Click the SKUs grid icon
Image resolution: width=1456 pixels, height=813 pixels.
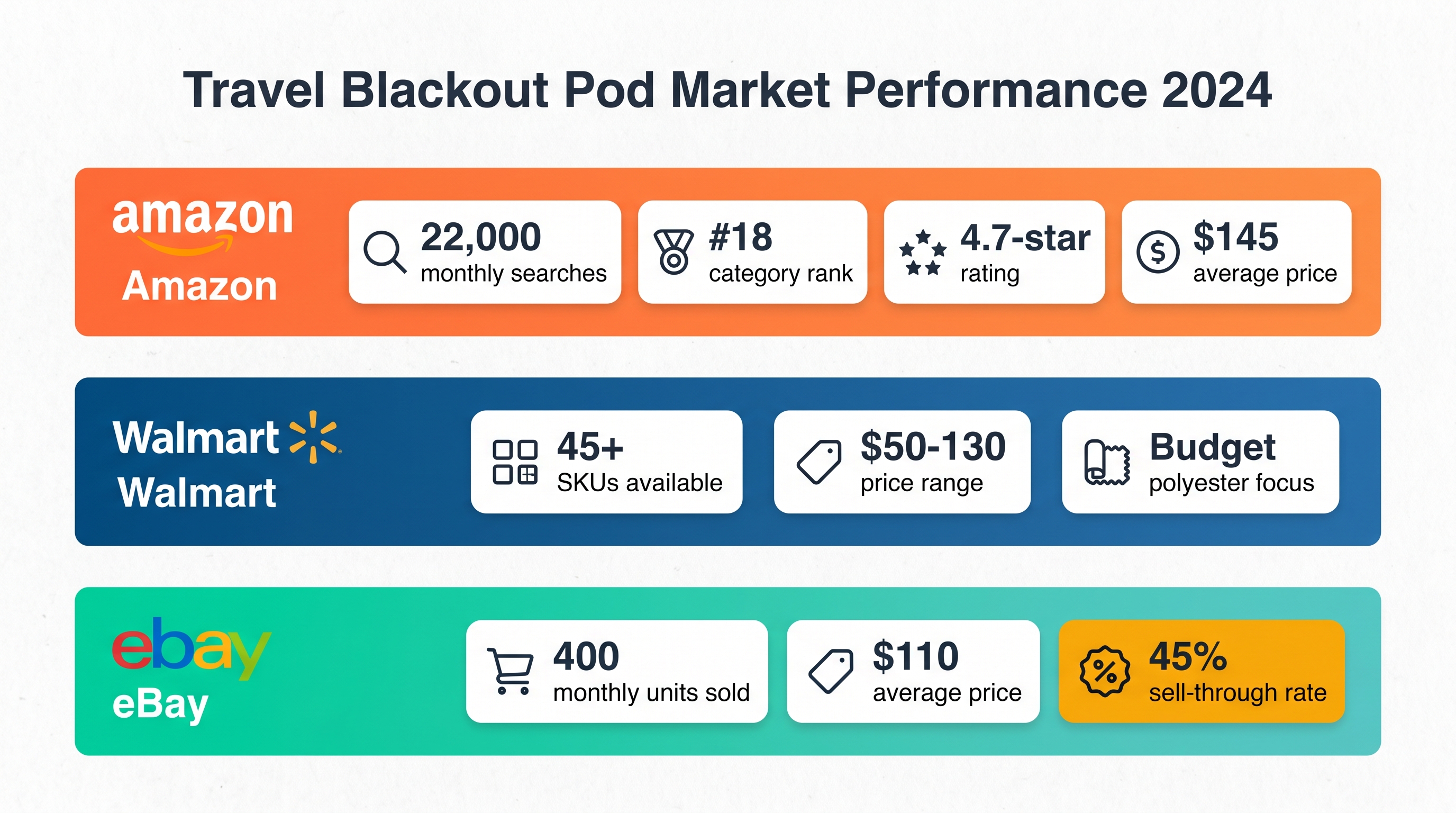tap(515, 462)
